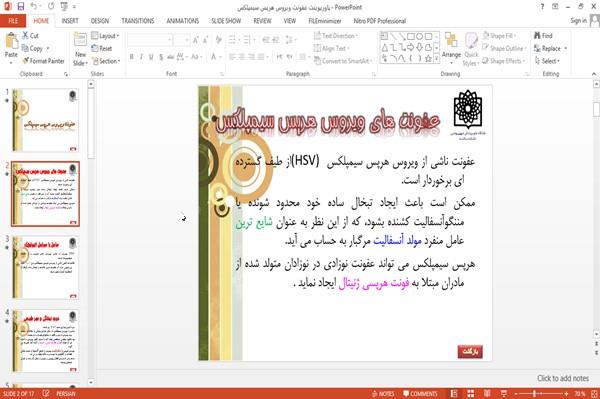Switch to the ANIMATIONS tab
This screenshot has height=399, width=600.
[x=183, y=21]
